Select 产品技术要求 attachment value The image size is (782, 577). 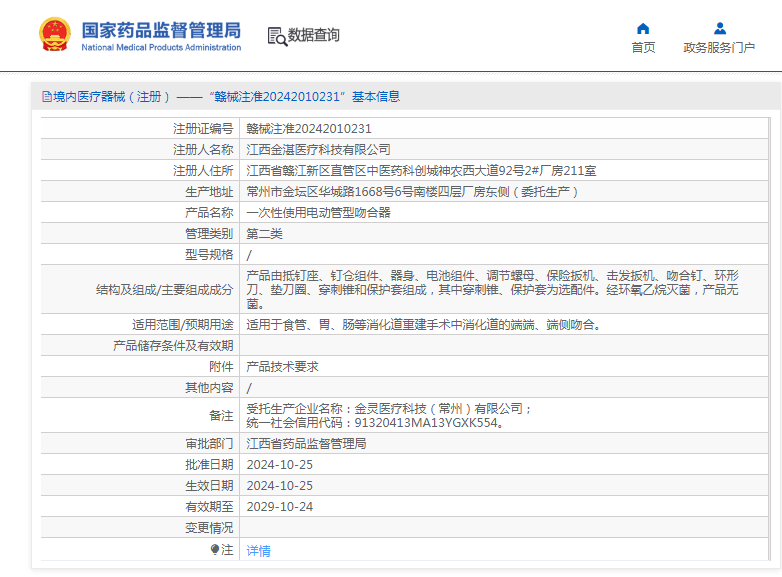pyautogui.click(x=282, y=367)
